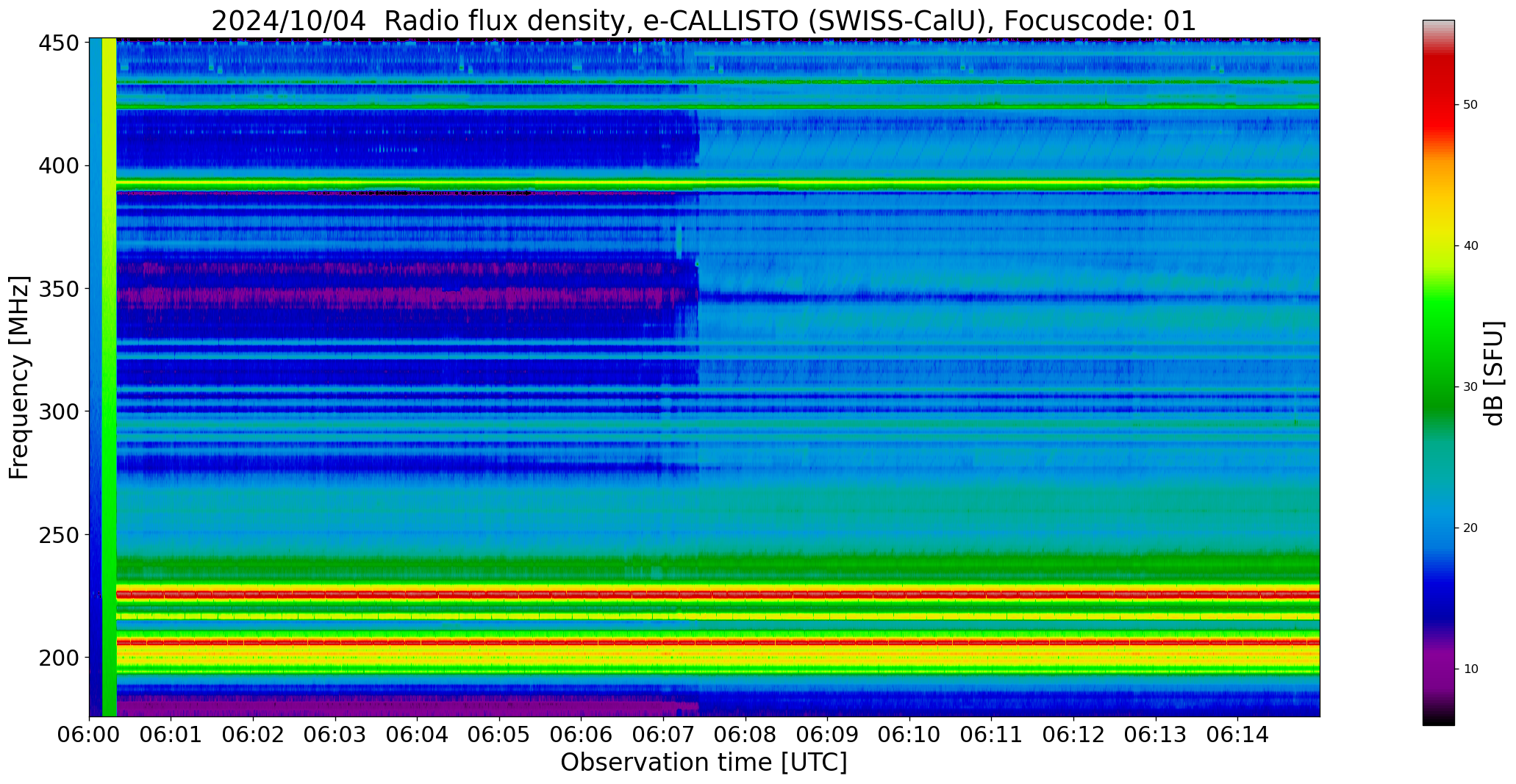Click the 450 frequency tick label
This screenshot has width=1516, height=784.
click(59, 43)
